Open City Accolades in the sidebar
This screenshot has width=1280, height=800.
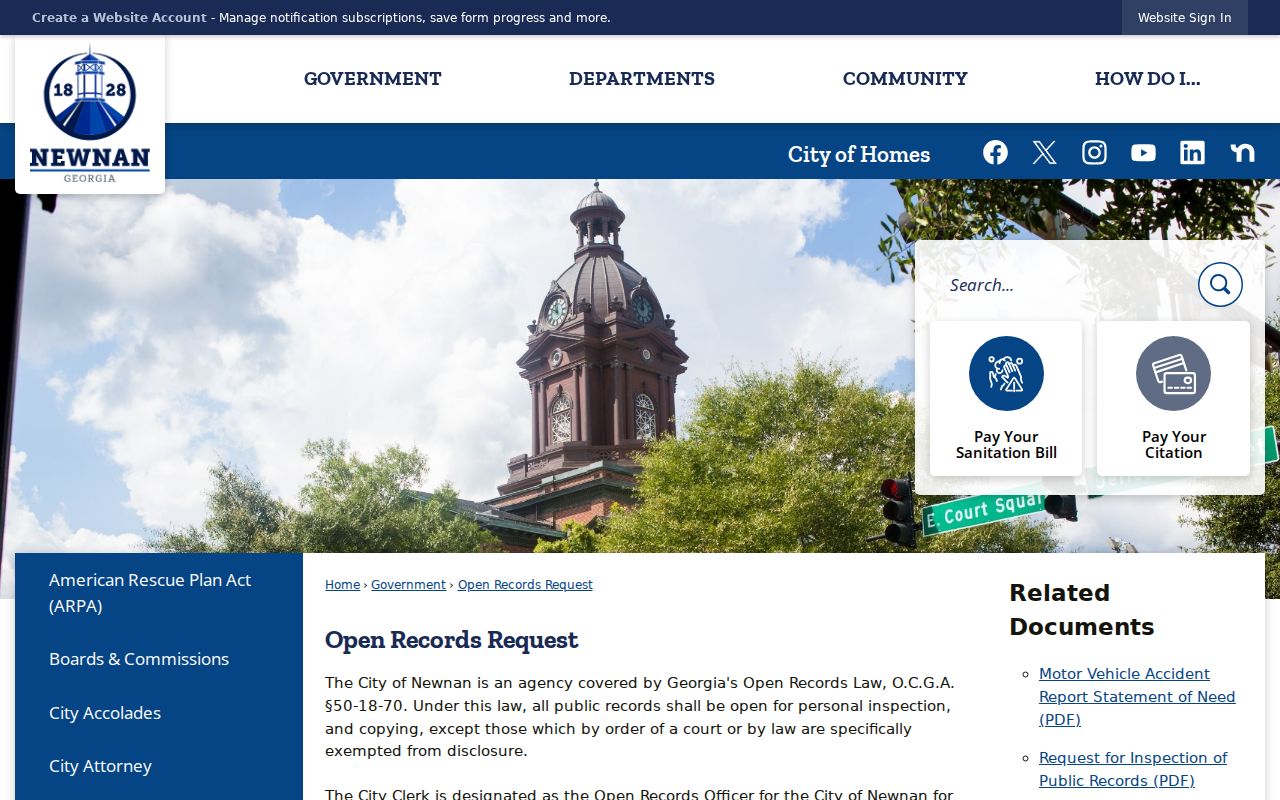click(x=158, y=713)
